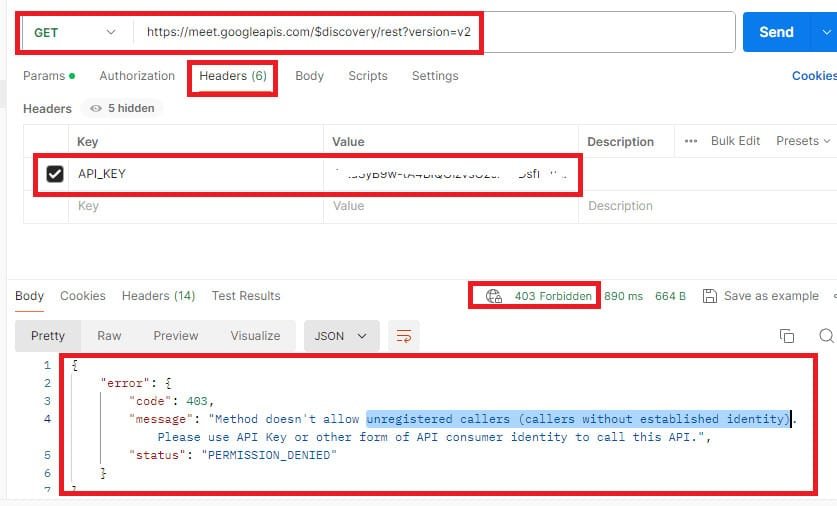Uncheck the API_KEY header checkbox
This screenshot has width=837, height=506.
click(55, 174)
